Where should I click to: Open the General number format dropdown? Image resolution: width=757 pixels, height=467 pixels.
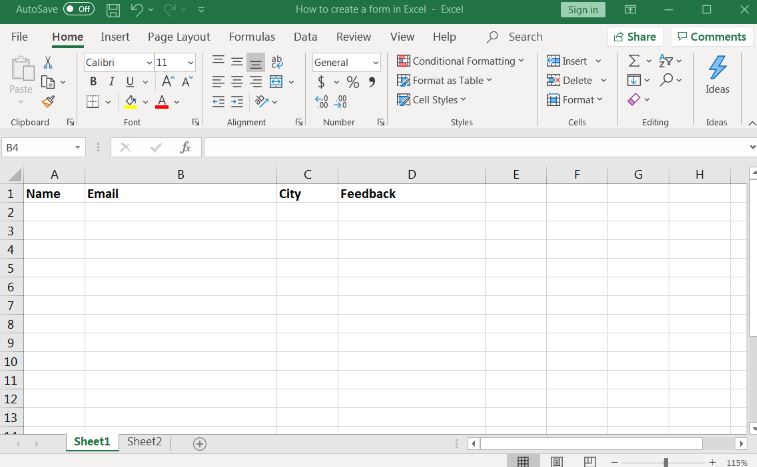376,63
